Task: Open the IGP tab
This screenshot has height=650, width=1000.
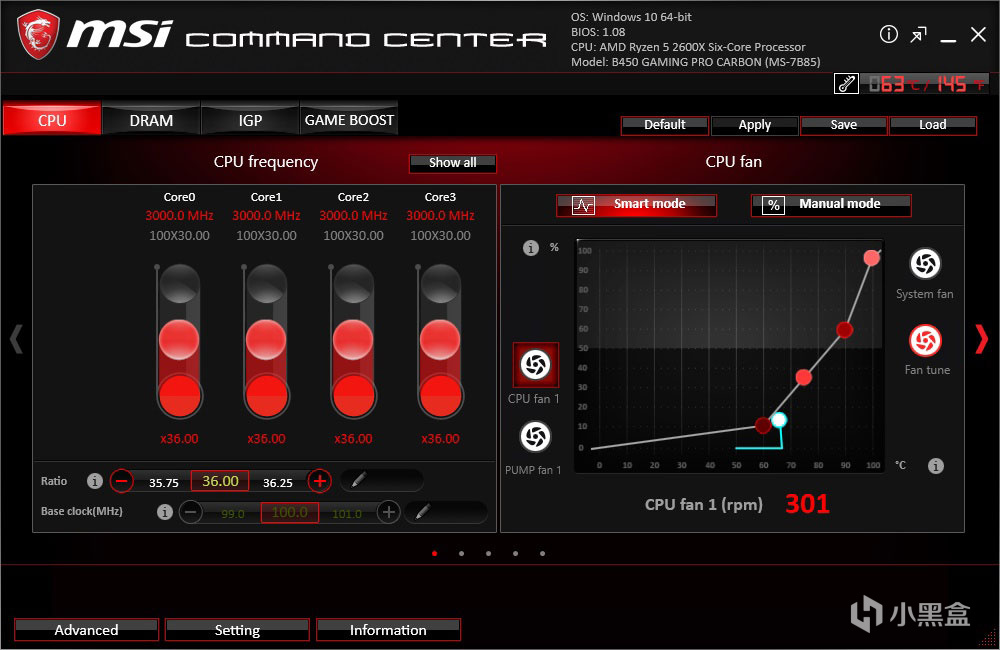Action: [250, 120]
